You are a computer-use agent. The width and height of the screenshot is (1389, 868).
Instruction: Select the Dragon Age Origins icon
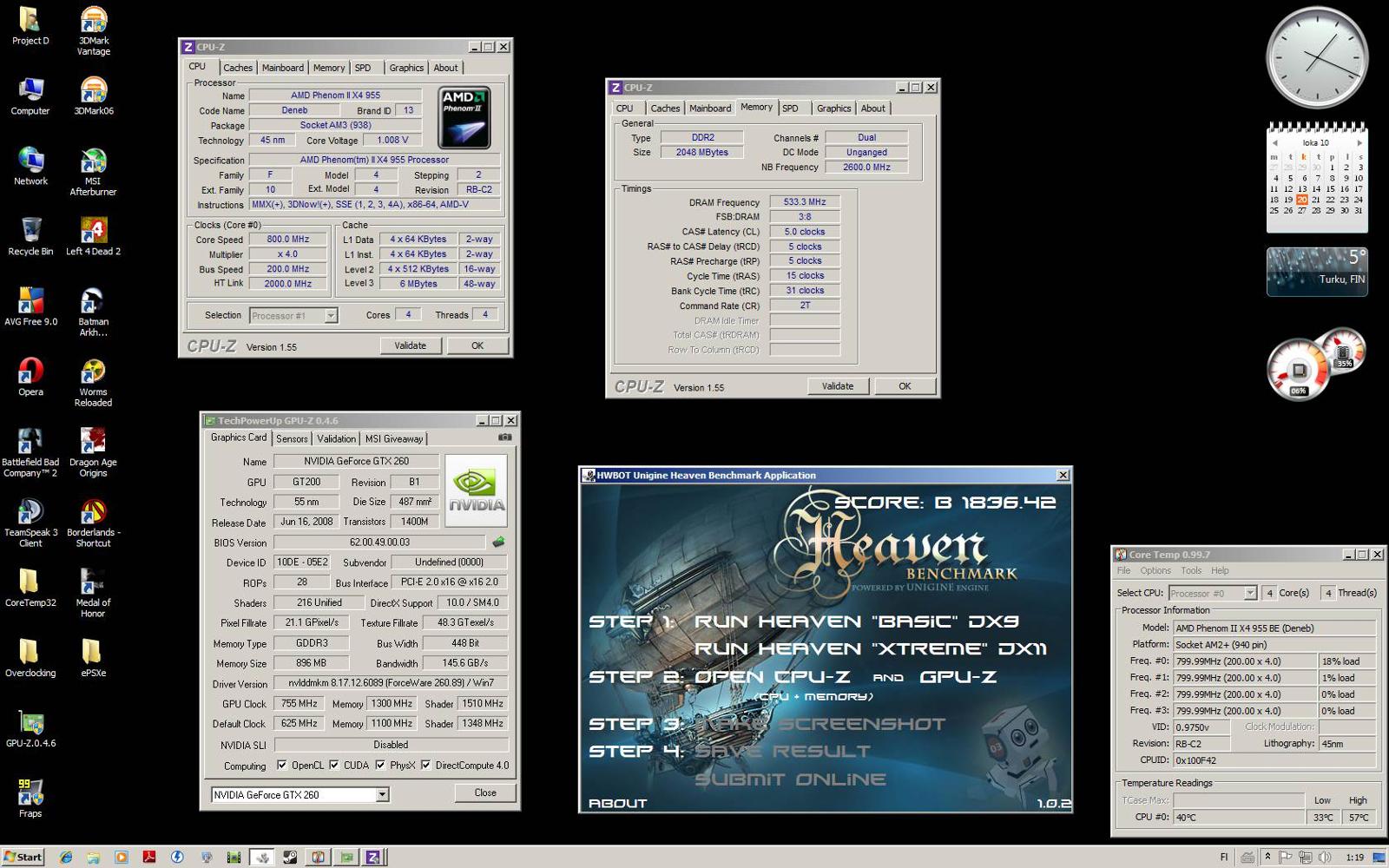pos(93,453)
